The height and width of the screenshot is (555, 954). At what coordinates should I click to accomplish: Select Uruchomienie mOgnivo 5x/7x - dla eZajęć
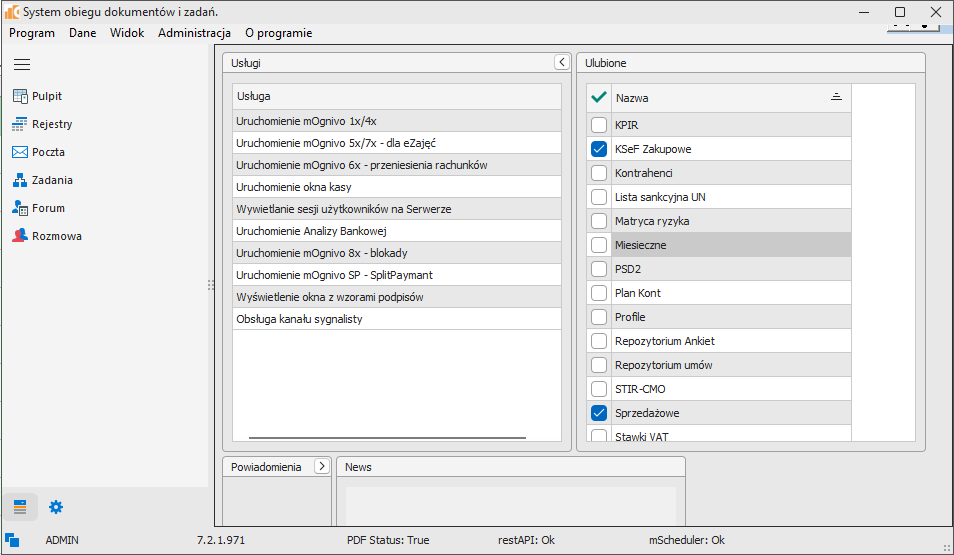[x=397, y=143]
